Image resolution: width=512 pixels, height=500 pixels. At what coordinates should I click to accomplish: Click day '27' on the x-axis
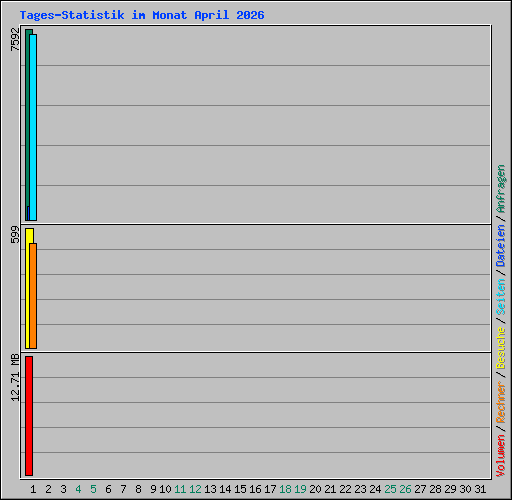(420, 489)
